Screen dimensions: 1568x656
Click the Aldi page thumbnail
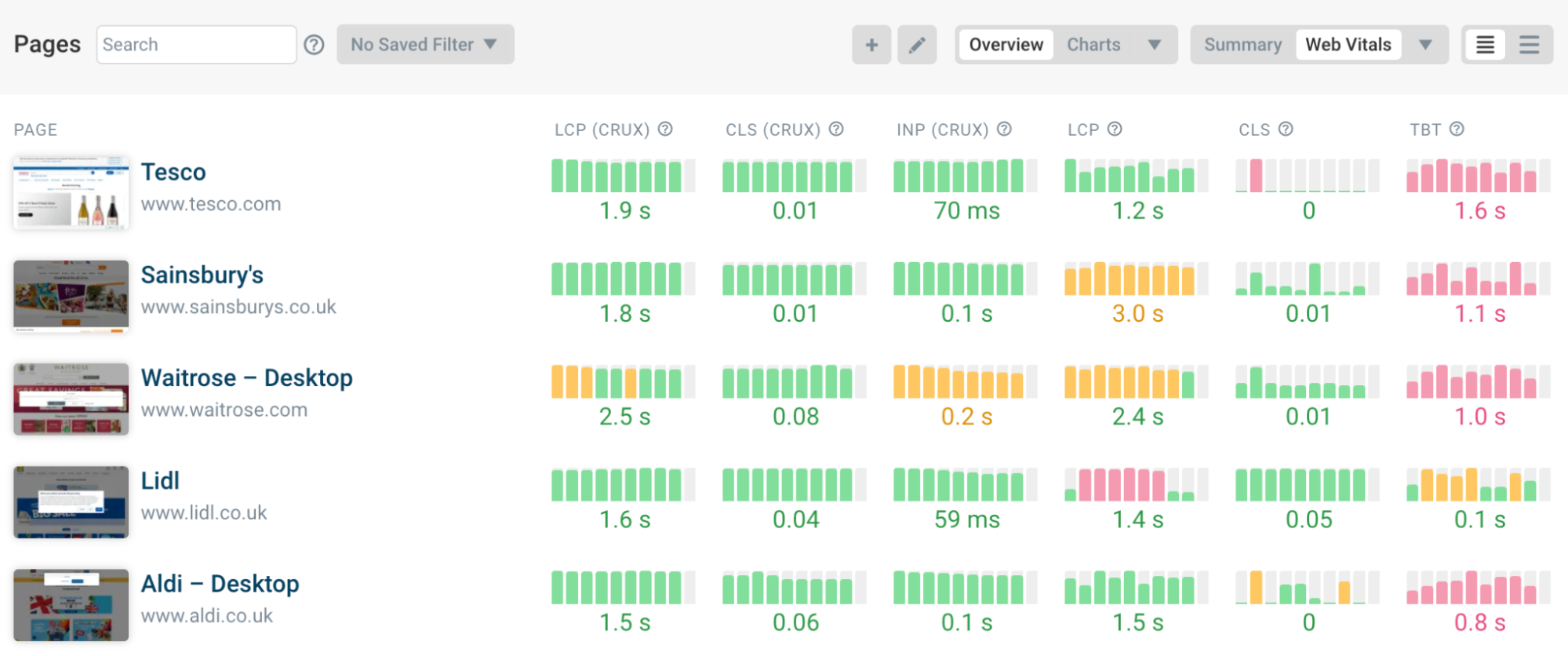(x=71, y=605)
